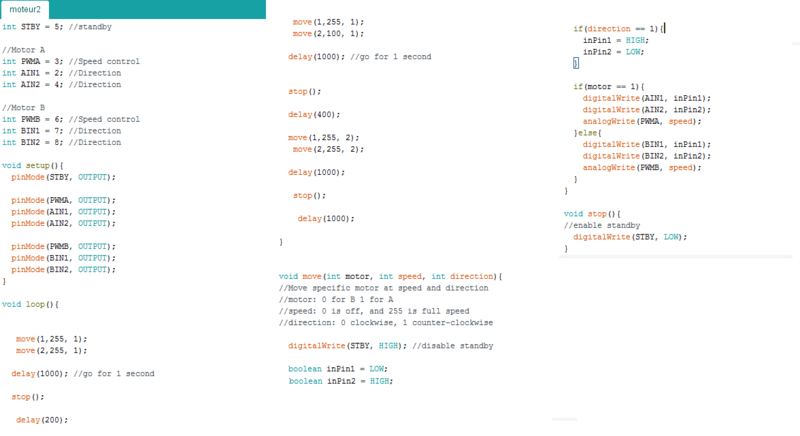The width and height of the screenshot is (800, 436).
Task: Click the 'digitalWrite(BIN2, inPin2);' line
Action: point(646,156)
